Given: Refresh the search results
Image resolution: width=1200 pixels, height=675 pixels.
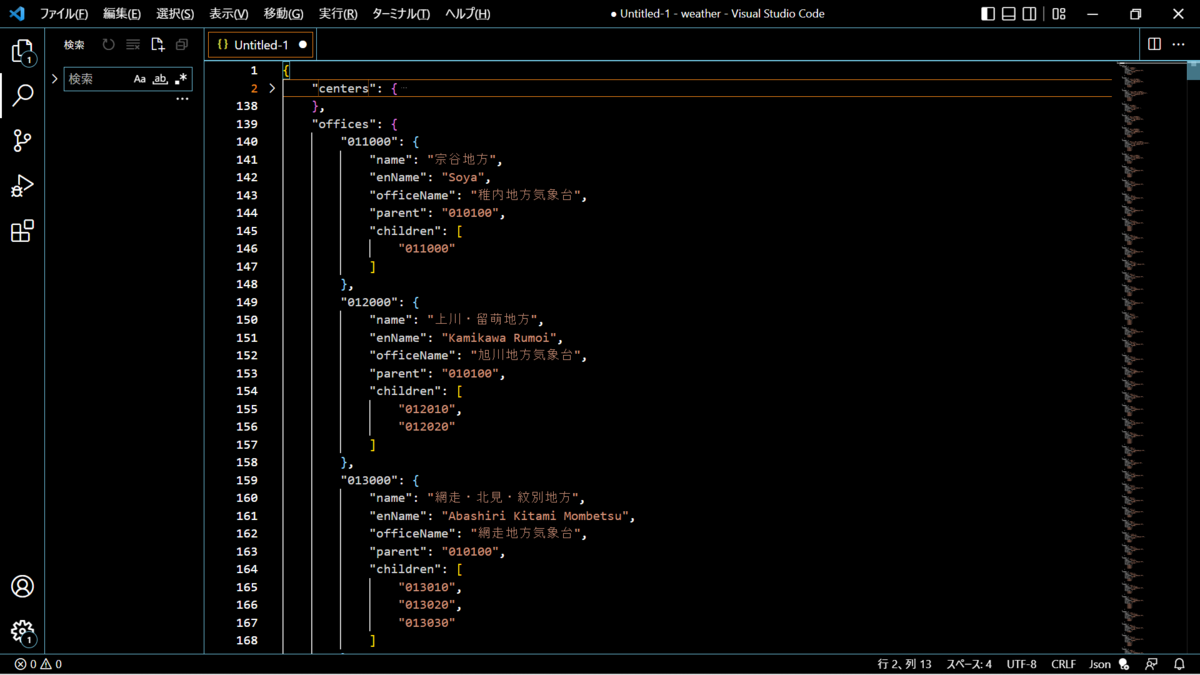Looking at the screenshot, I should tap(108, 45).
